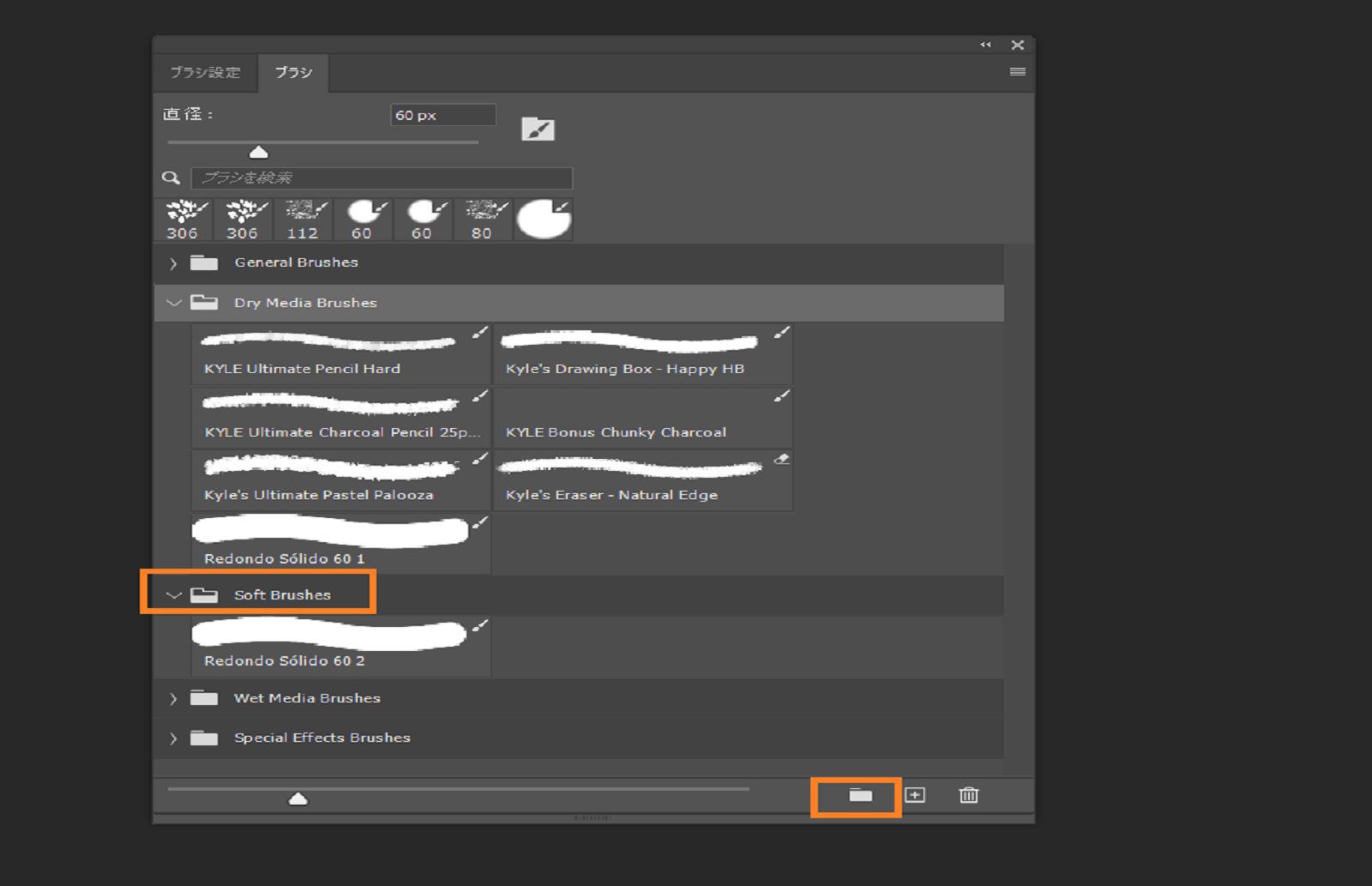1372x886 pixels.
Task: Expand the Special Effects Brushes chevron
Action: (173, 738)
